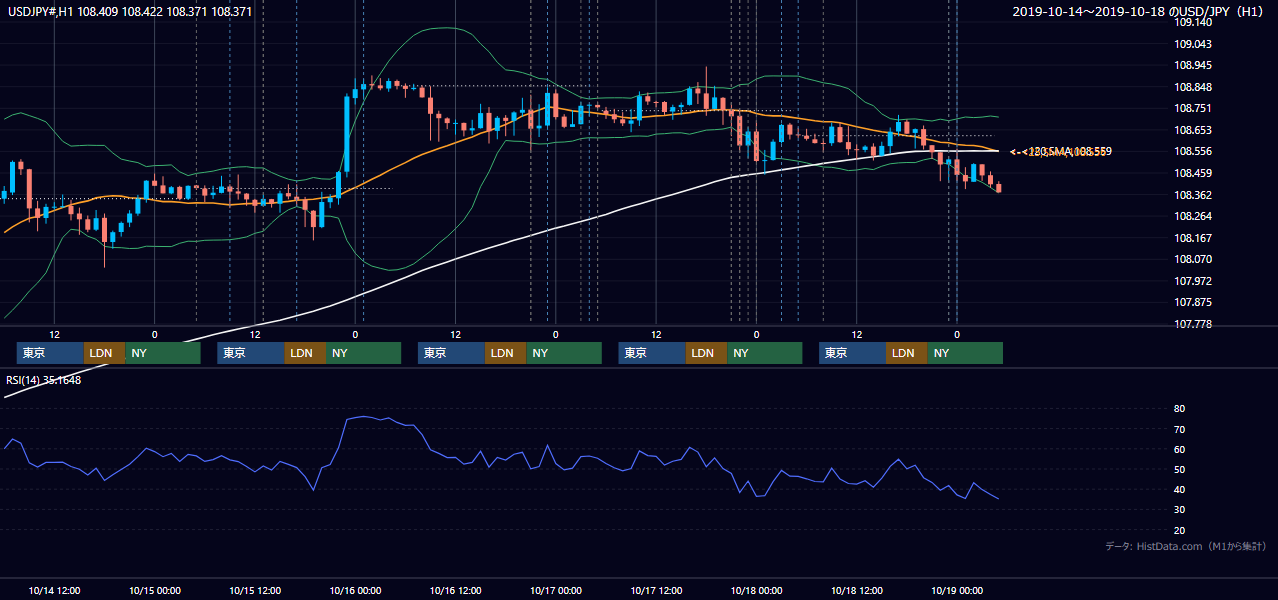Click the 10/16 12:00 time axis label

456,590
